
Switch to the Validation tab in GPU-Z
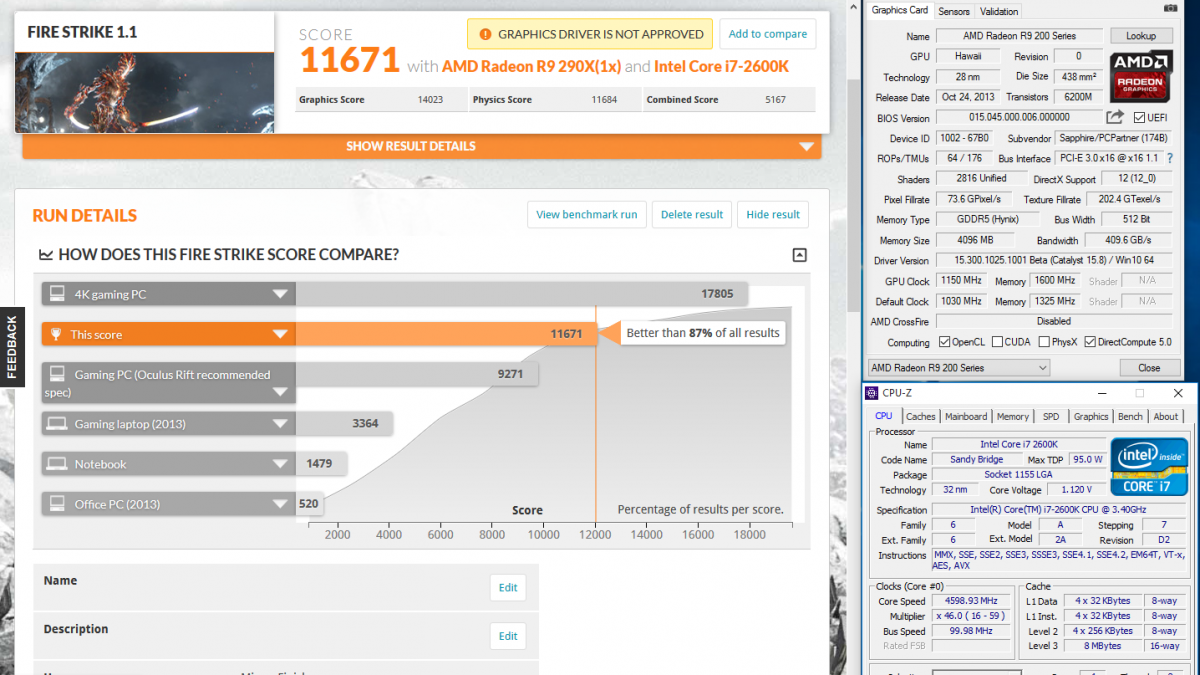click(x=999, y=11)
